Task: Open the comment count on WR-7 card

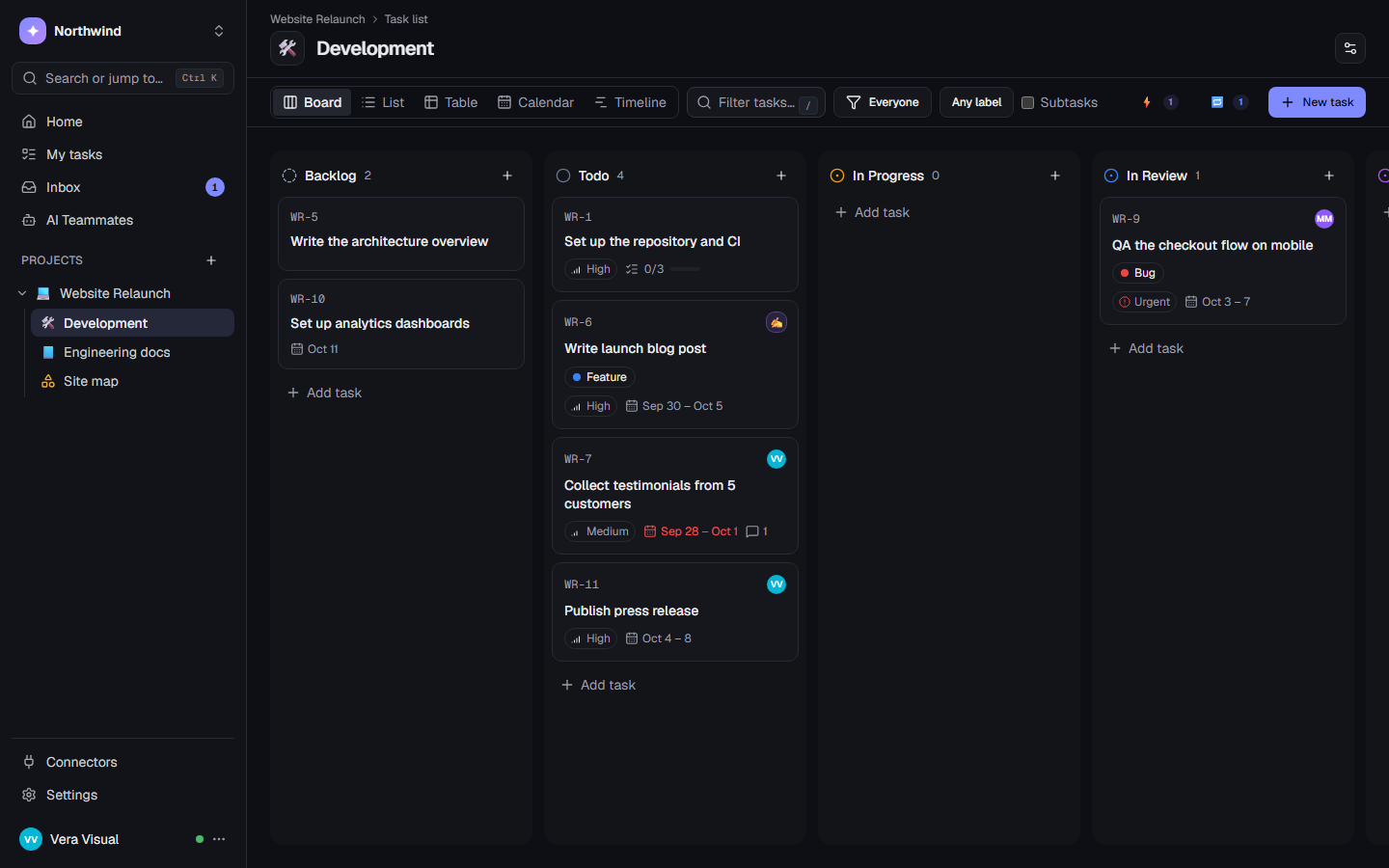Action: click(x=757, y=531)
